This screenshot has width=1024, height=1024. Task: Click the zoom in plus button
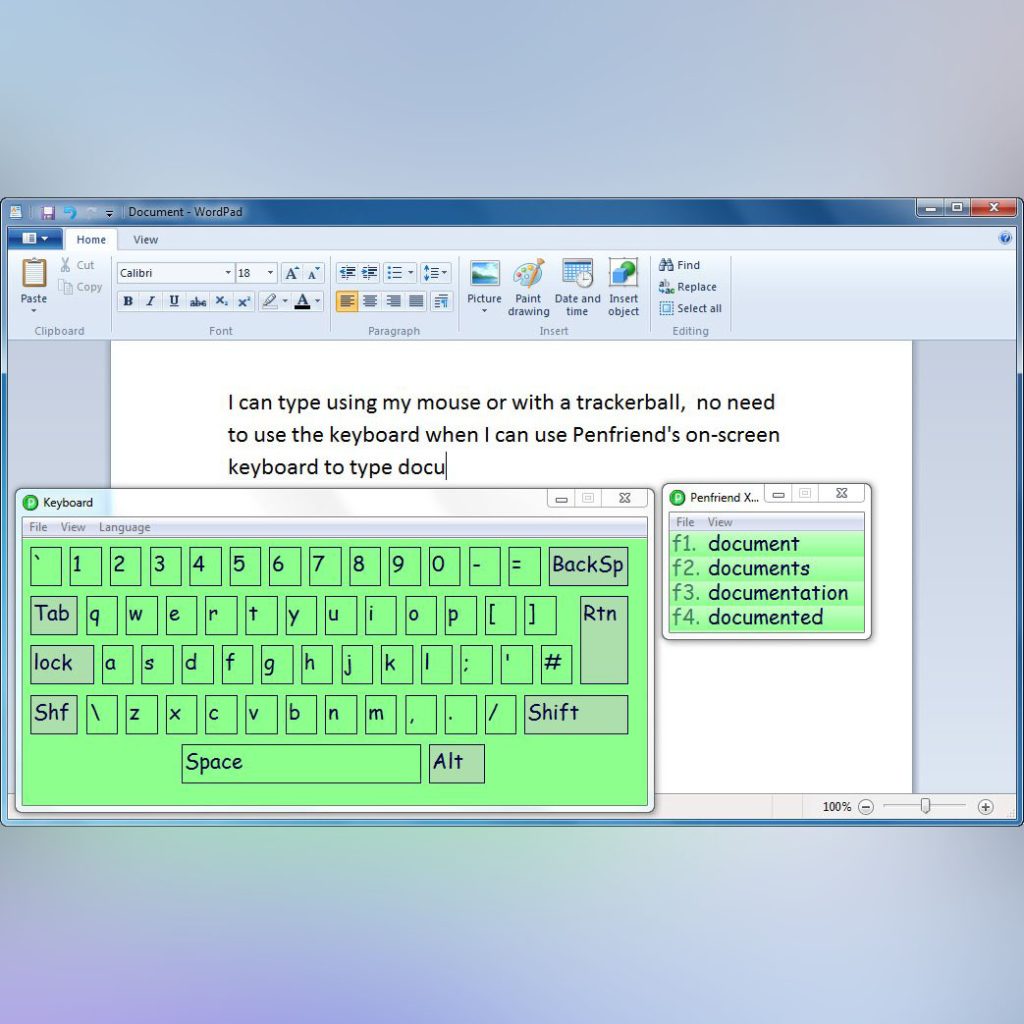tap(985, 807)
